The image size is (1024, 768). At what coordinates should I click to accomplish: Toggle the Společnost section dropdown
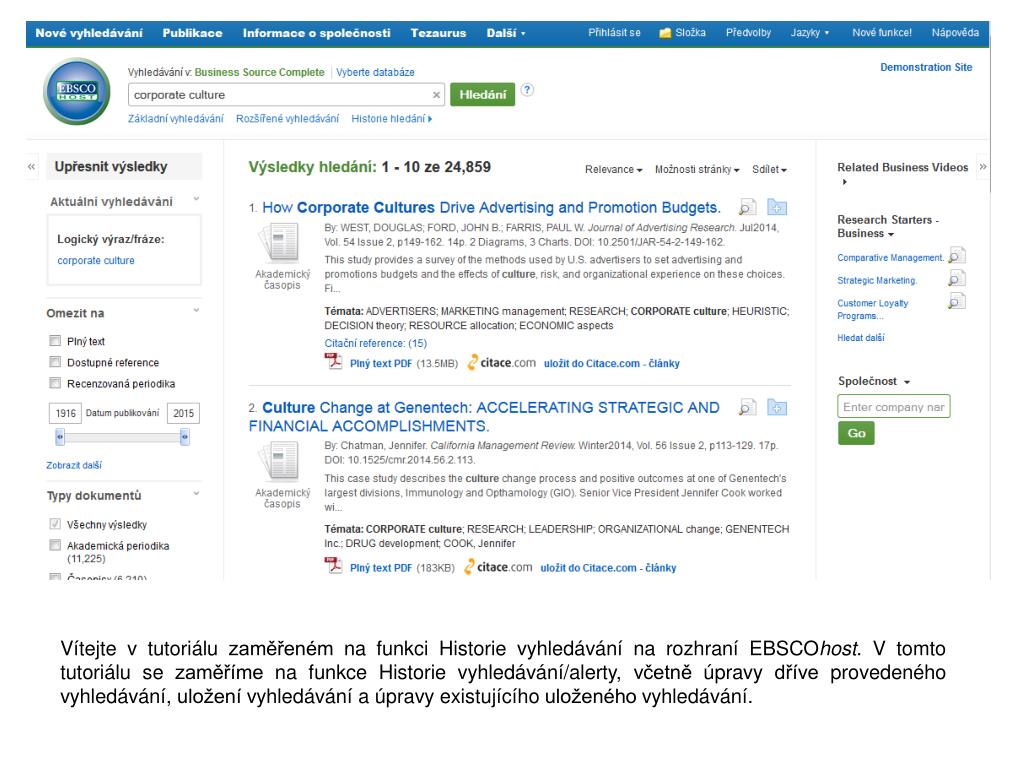(874, 381)
